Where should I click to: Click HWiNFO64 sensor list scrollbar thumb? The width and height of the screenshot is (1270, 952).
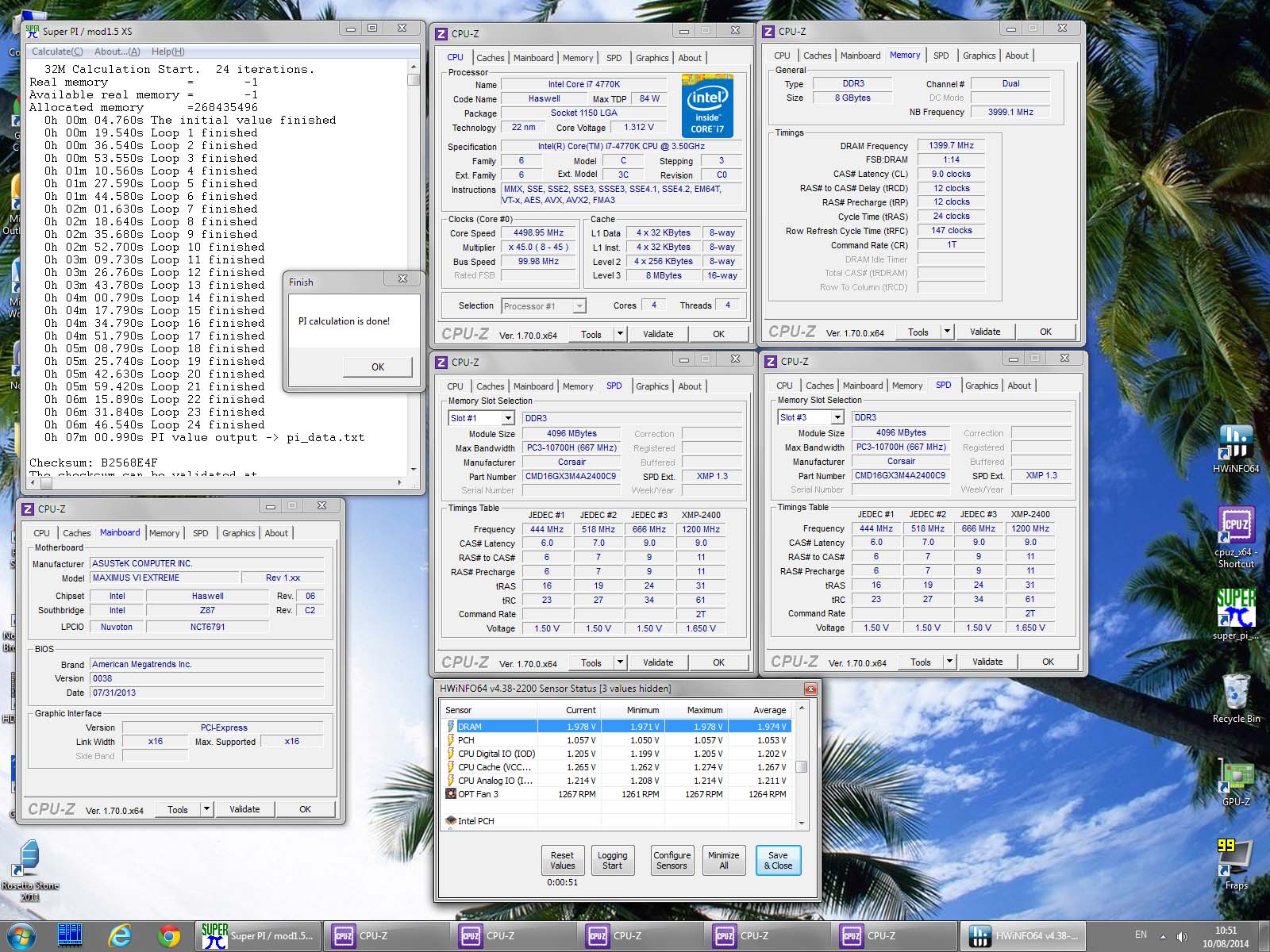pos(801,766)
